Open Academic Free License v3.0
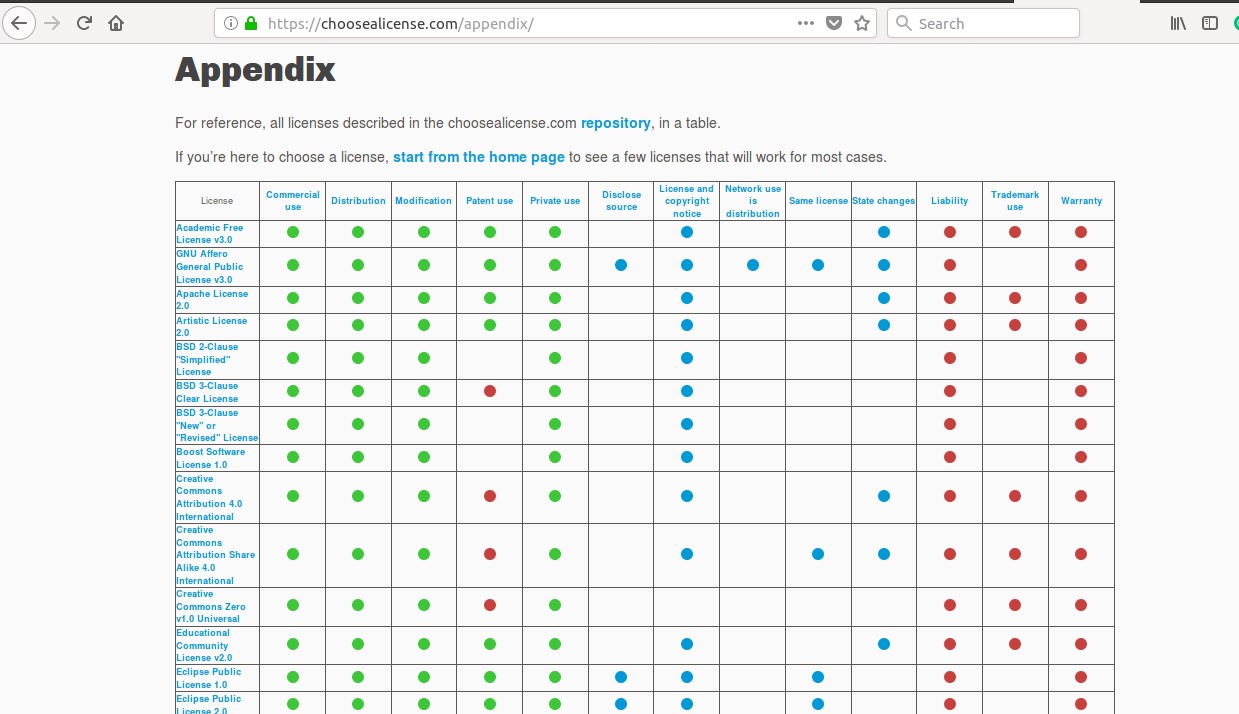The image size is (1239, 714). point(210,234)
